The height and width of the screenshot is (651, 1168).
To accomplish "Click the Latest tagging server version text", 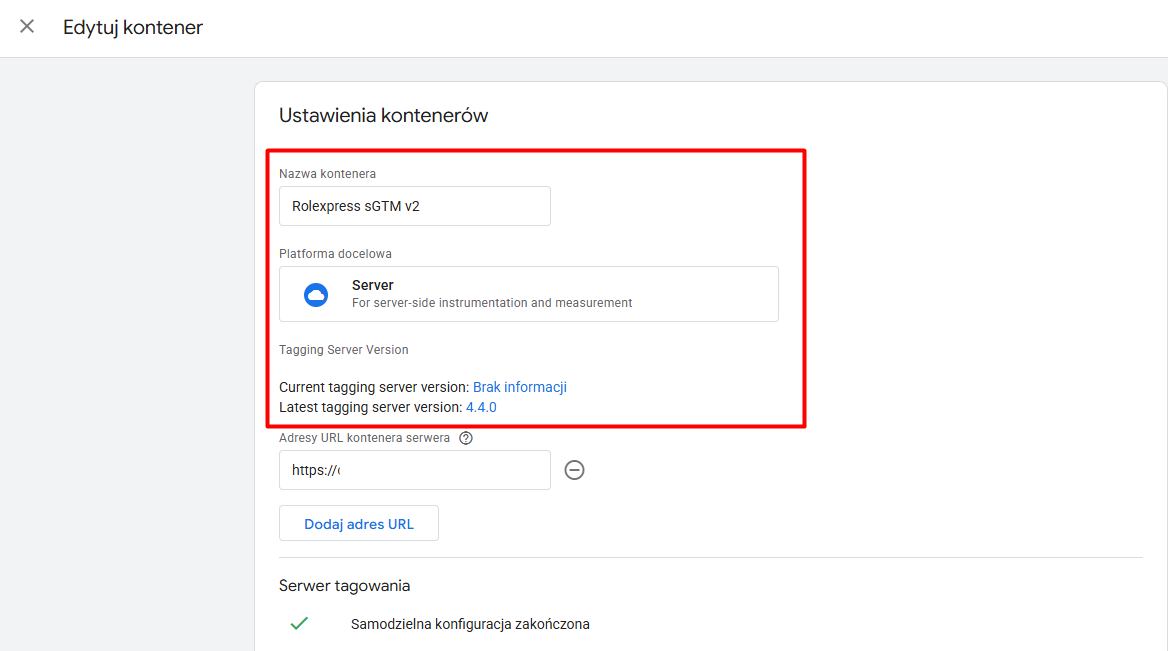I will tap(370, 407).
